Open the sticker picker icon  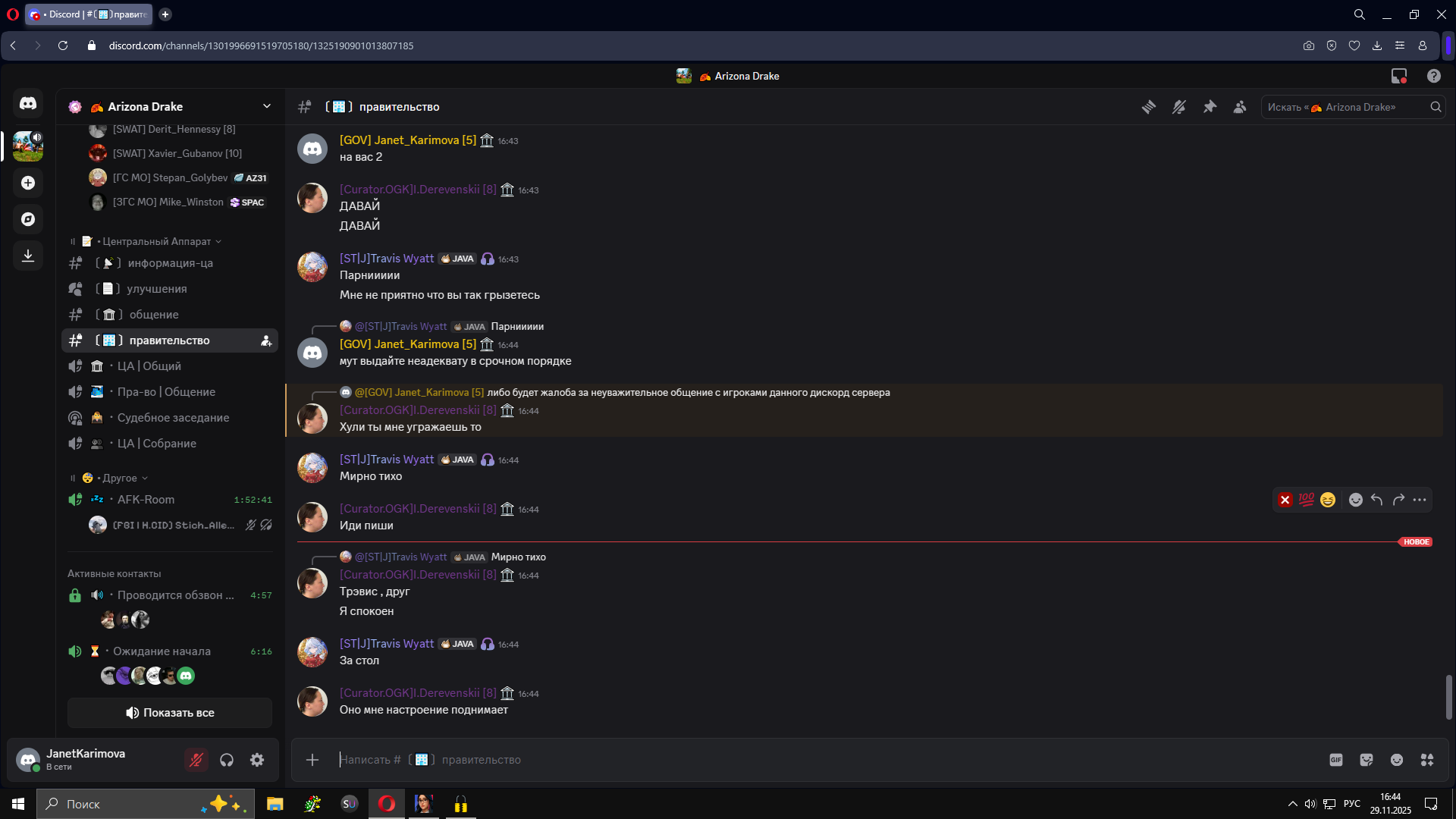1367,760
